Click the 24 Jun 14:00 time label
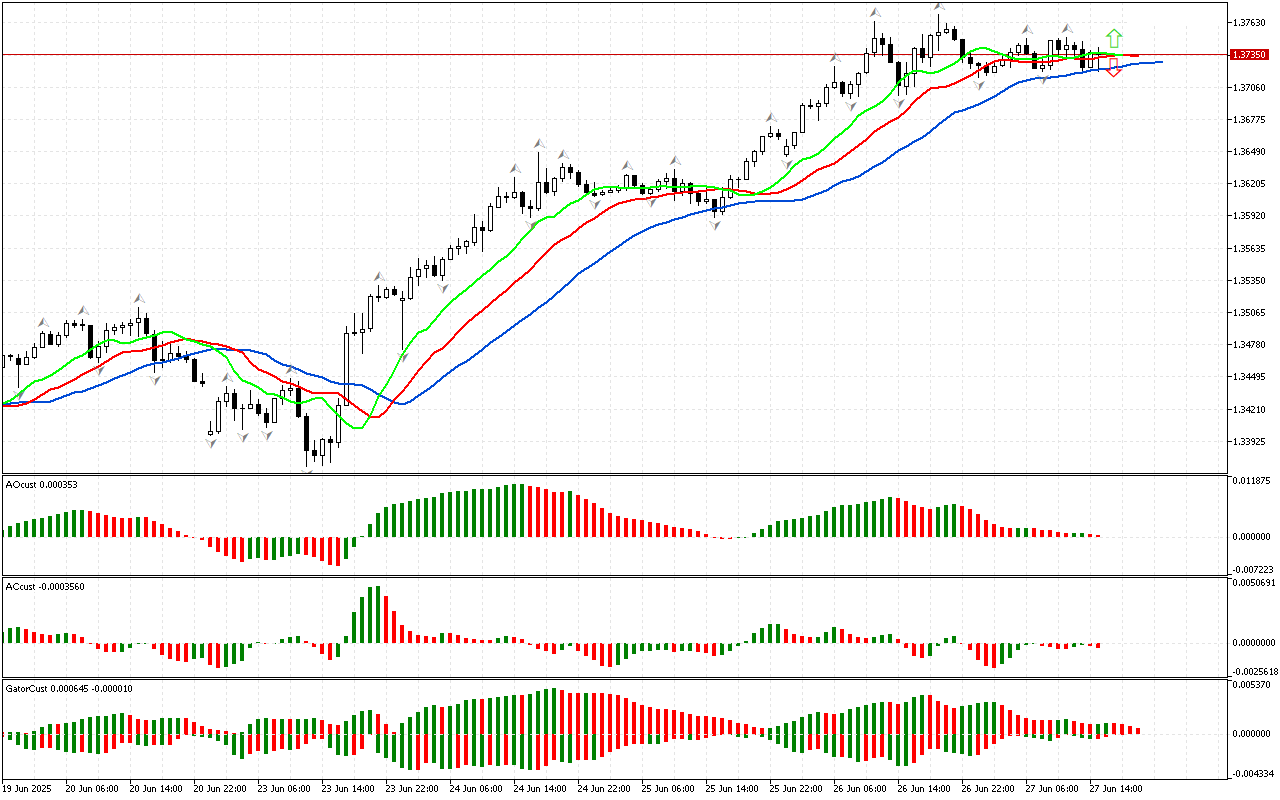The image size is (1280, 800). 539,788
